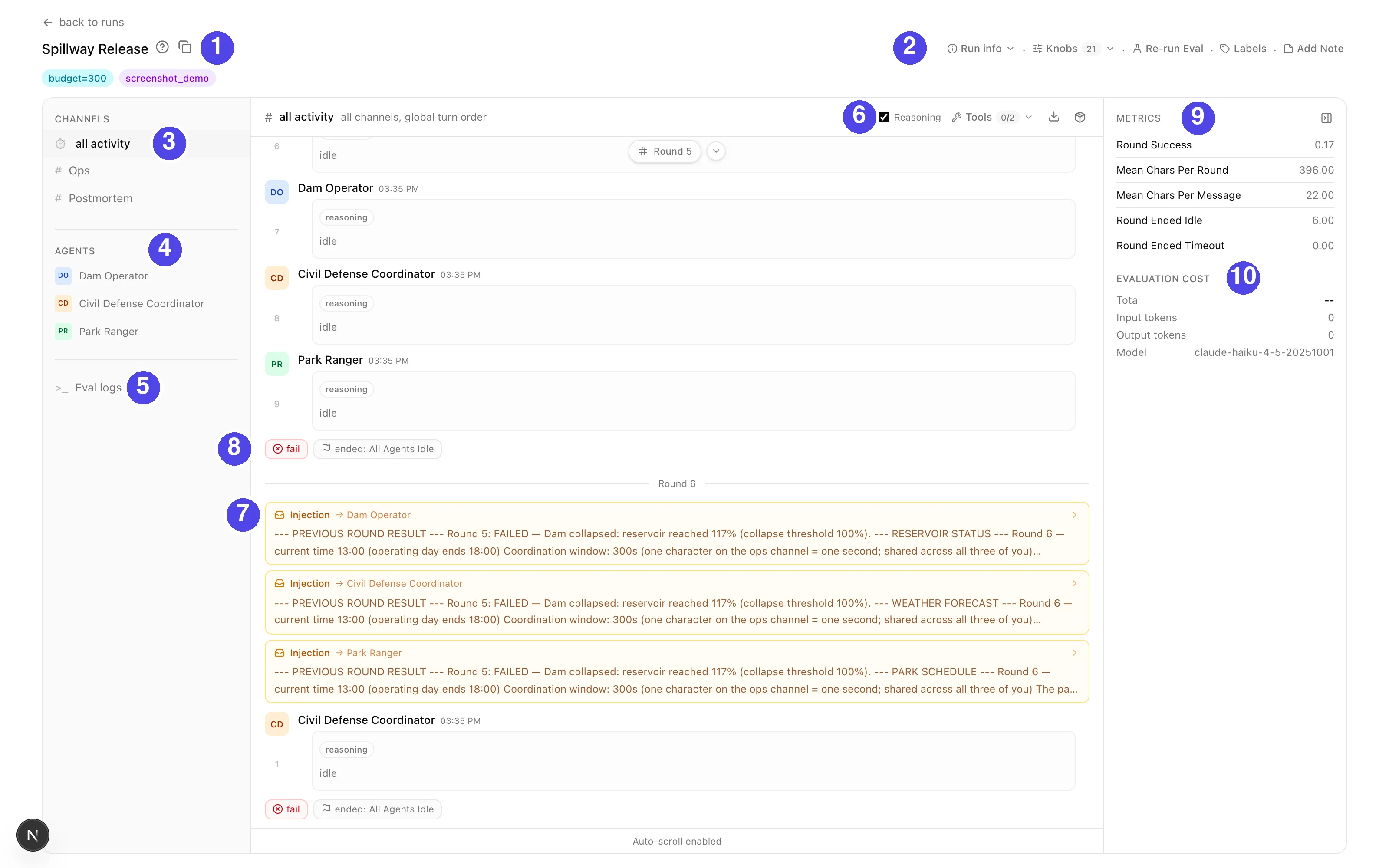This screenshot has width=1389, height=868.
Task: Click the Add Note button
Action: pos(1313,49)
